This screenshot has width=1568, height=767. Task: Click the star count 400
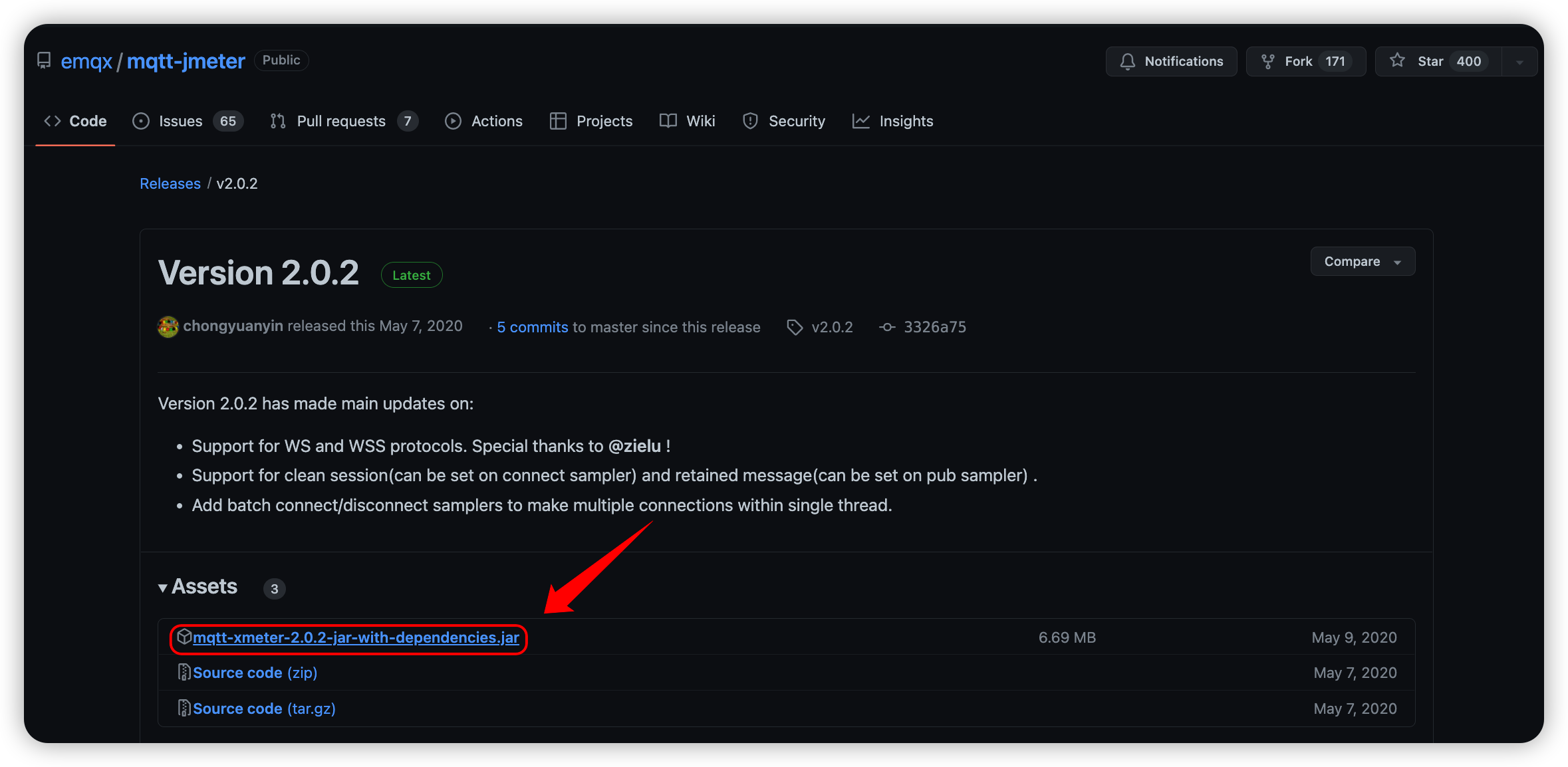tap(1469, 61)
